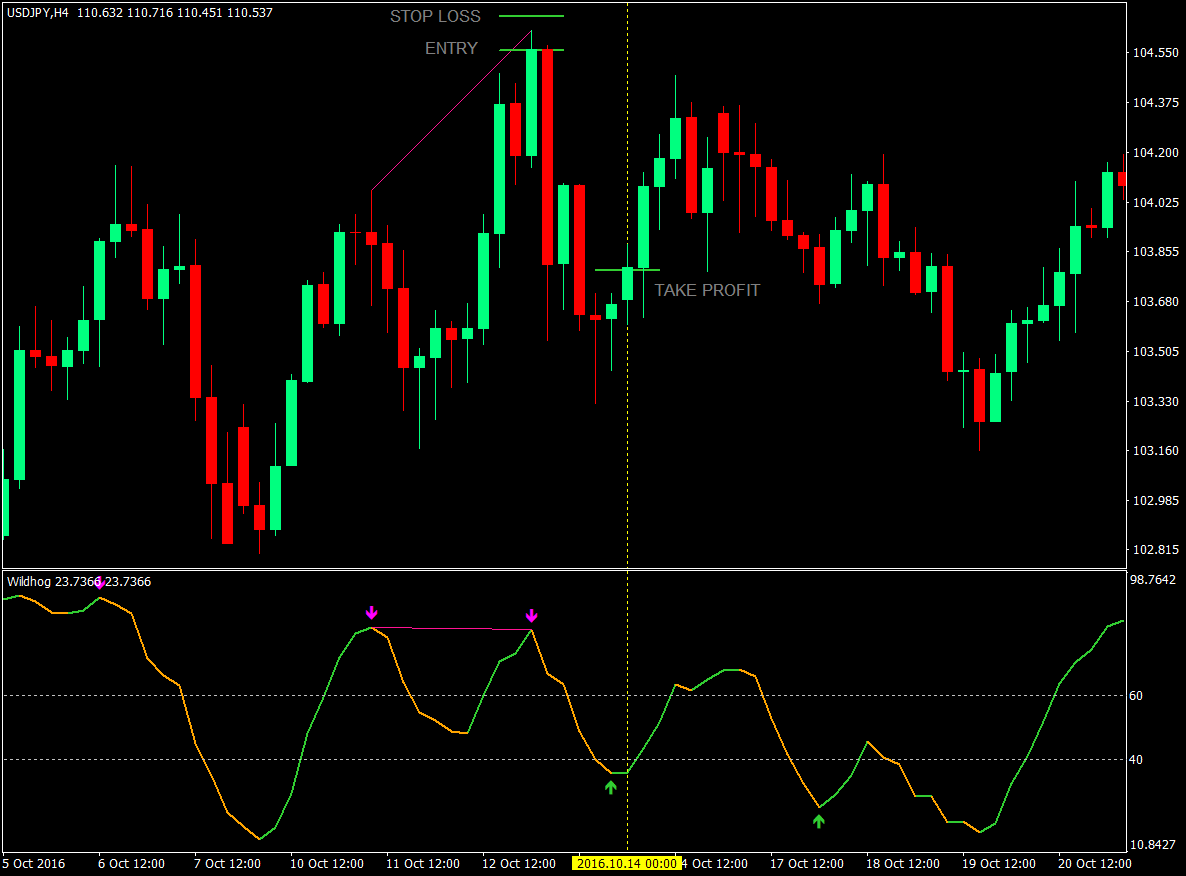
Task: Click the 40 level label in the oscillator
Action: [x=1137, y=760]
